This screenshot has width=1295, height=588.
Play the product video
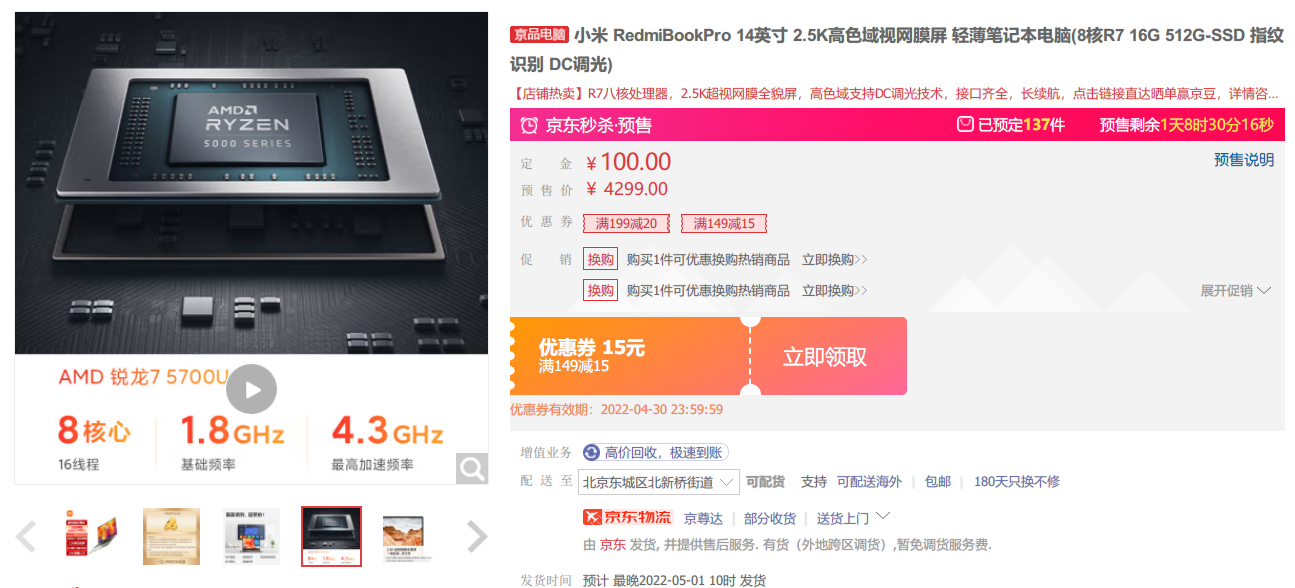251,390
